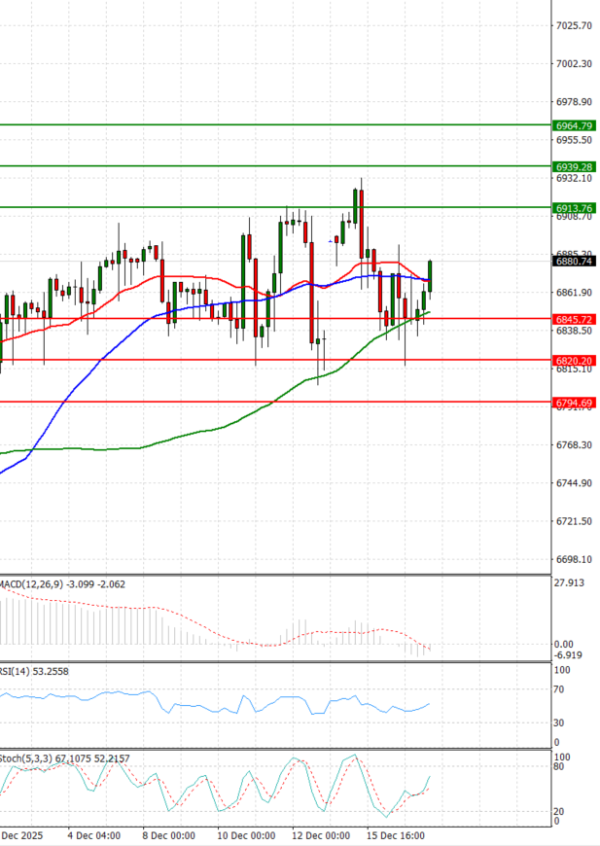Click the 15 Dec 16:00 time axis label
Image resolution: width=600 pixels, height=846 pixels.
click(x=398, y=833)
